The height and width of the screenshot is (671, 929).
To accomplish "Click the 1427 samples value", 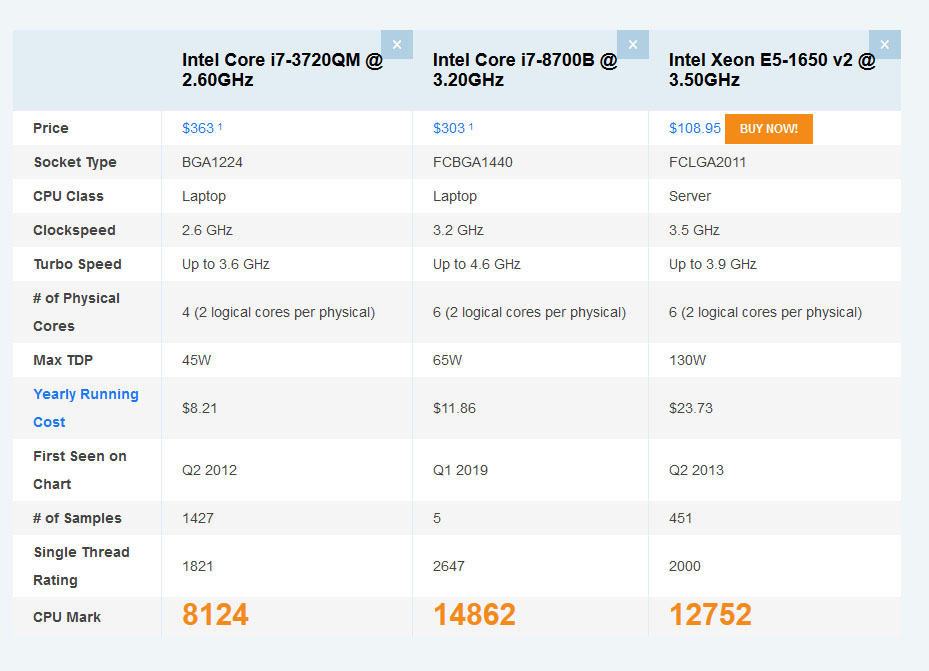I will 198,518.
